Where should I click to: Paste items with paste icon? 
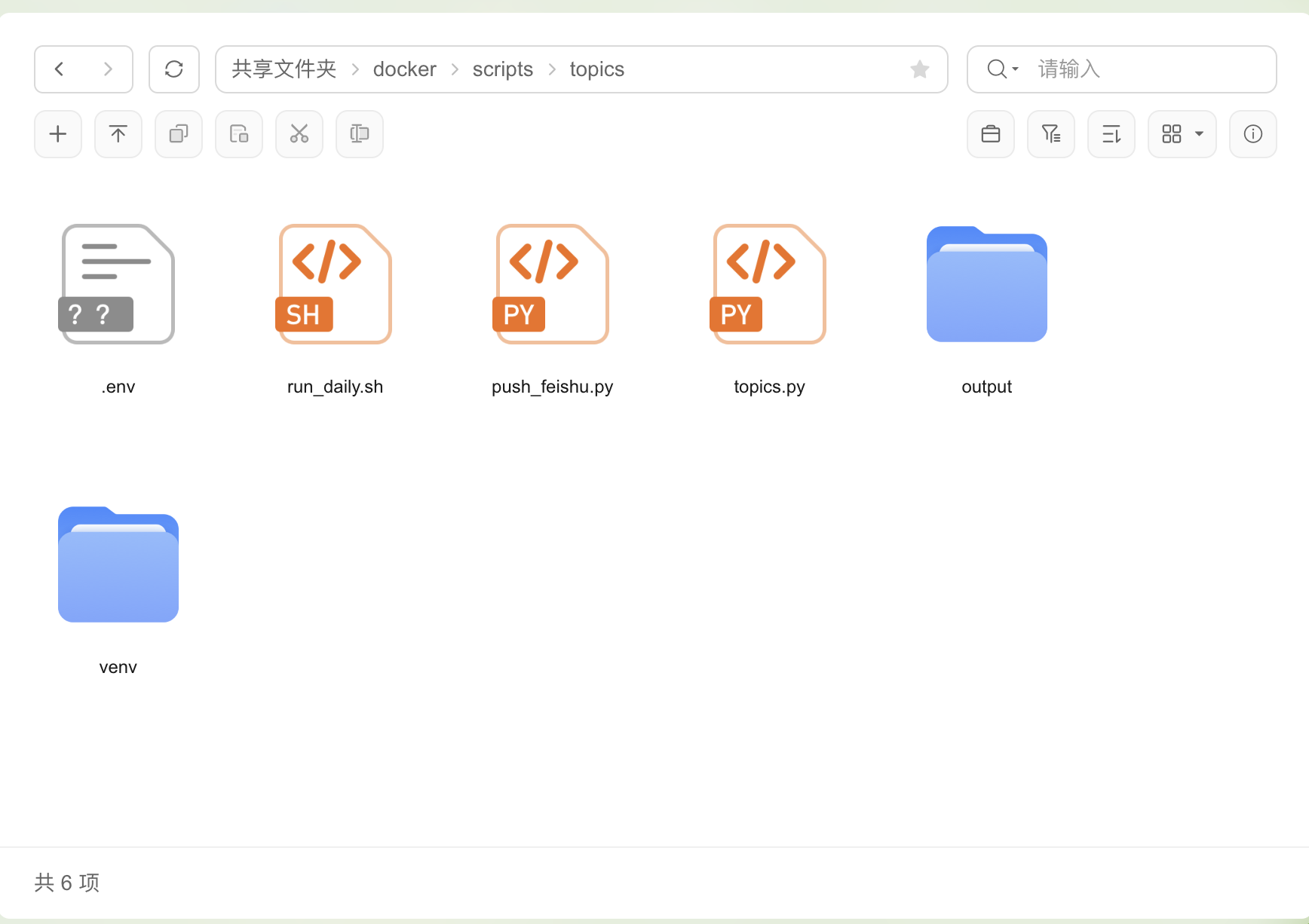tap(239, 134)
